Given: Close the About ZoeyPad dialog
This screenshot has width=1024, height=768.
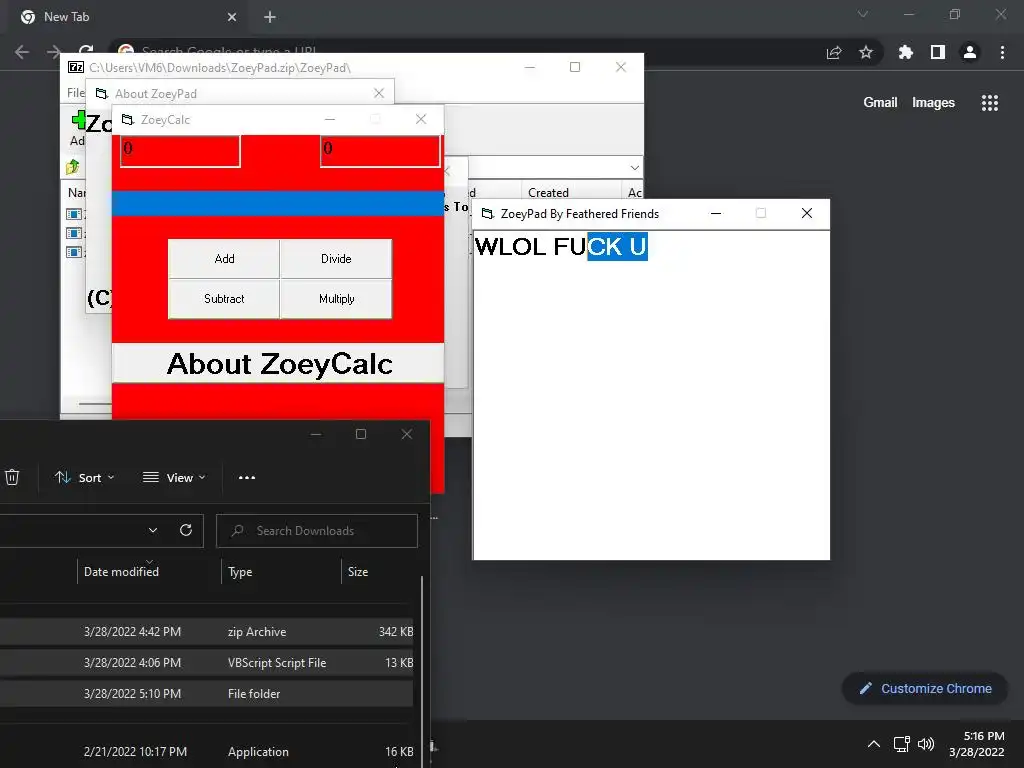Looking at the screenshot, I should (379, 93).
